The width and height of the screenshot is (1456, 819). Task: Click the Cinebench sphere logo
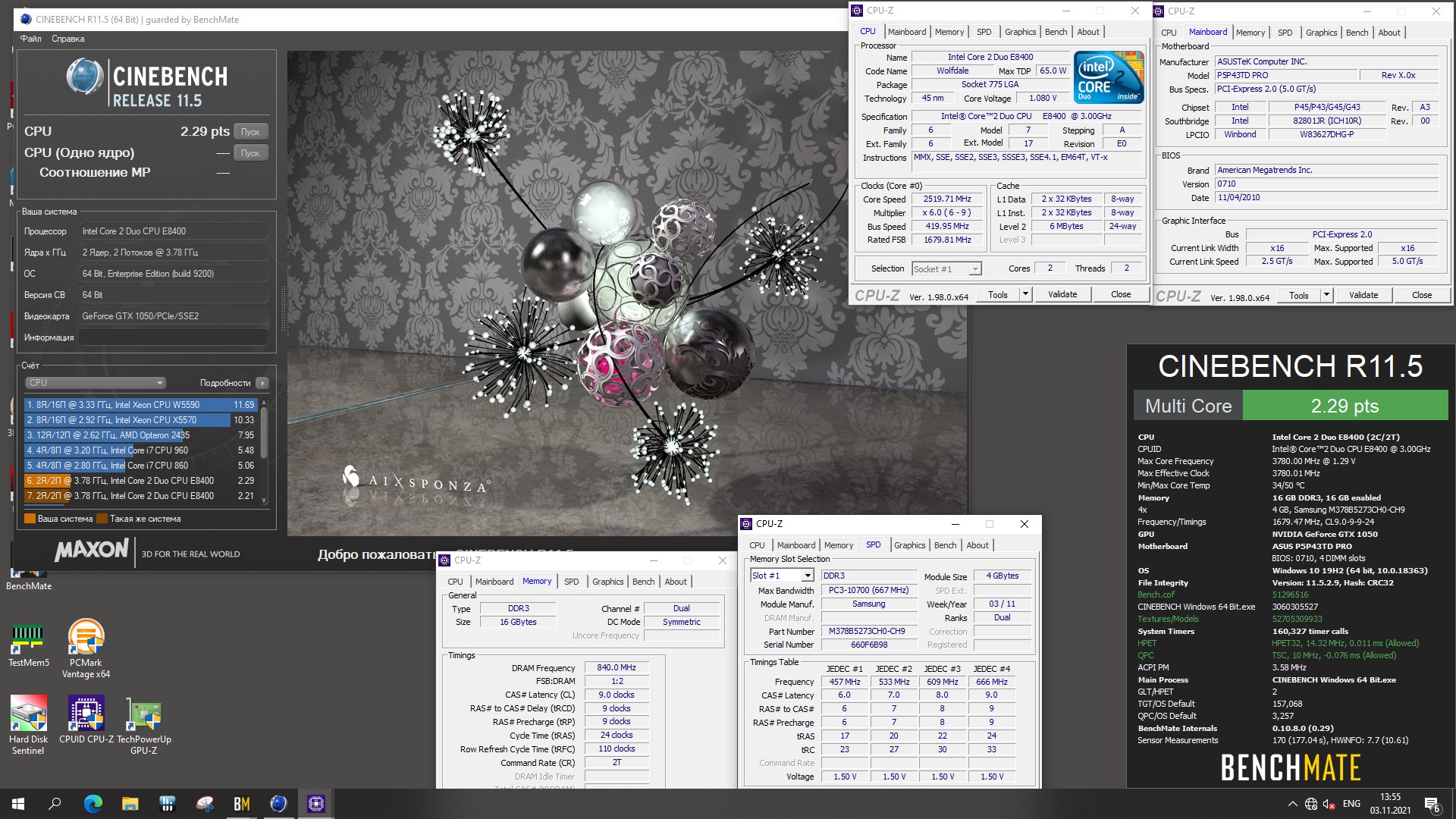pyautogui.click(x=84, y=77)
